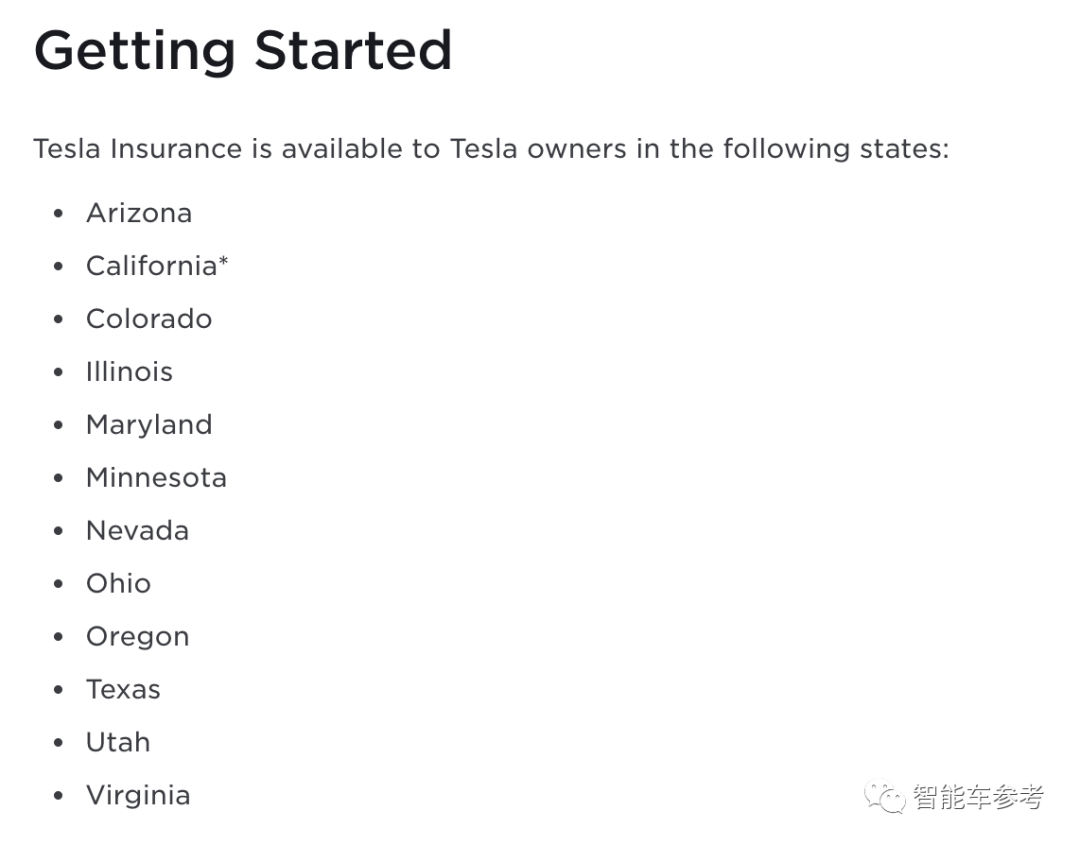This screenshot has height=845, width=1080.
Task: Click the Utah entry
Action: pyautogui.click(x=118, y=743)
